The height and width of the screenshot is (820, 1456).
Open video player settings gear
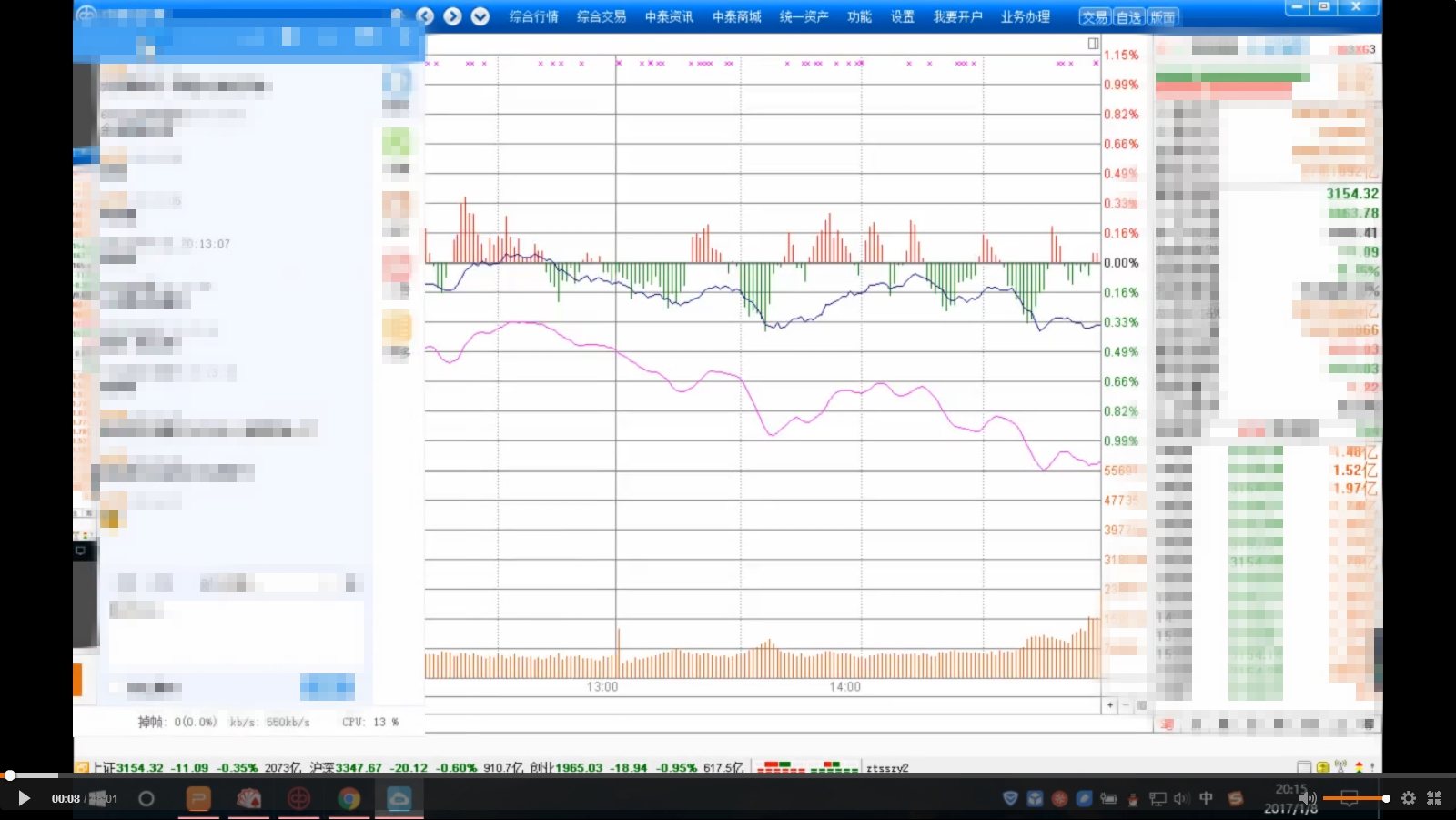(1409, 798)
